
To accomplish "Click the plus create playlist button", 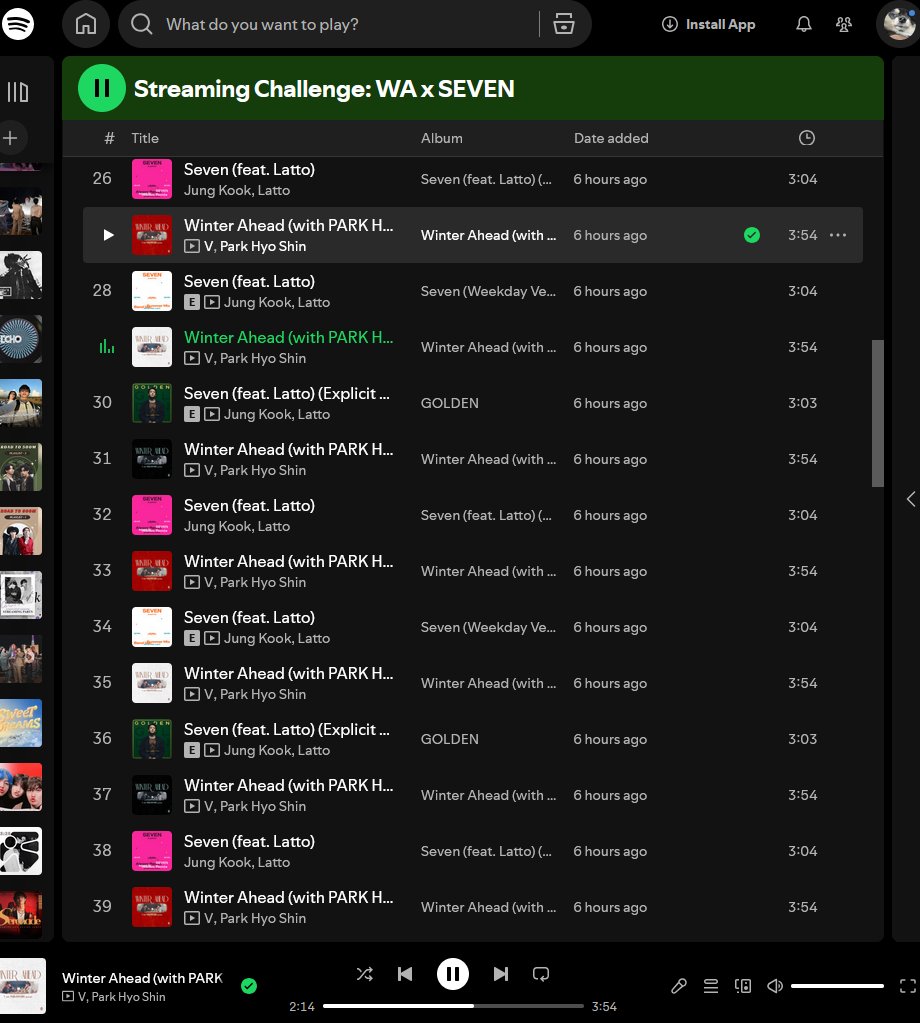I will 10,138.
